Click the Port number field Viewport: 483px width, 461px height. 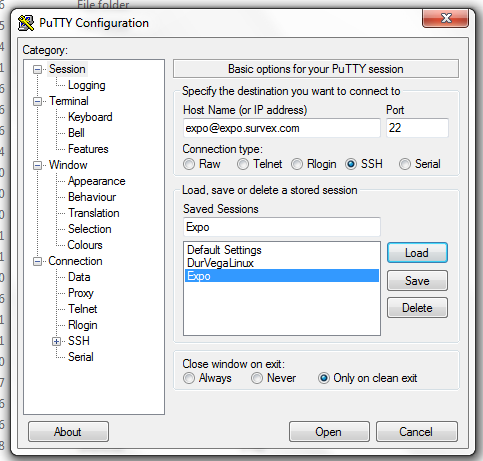(417, 128)
